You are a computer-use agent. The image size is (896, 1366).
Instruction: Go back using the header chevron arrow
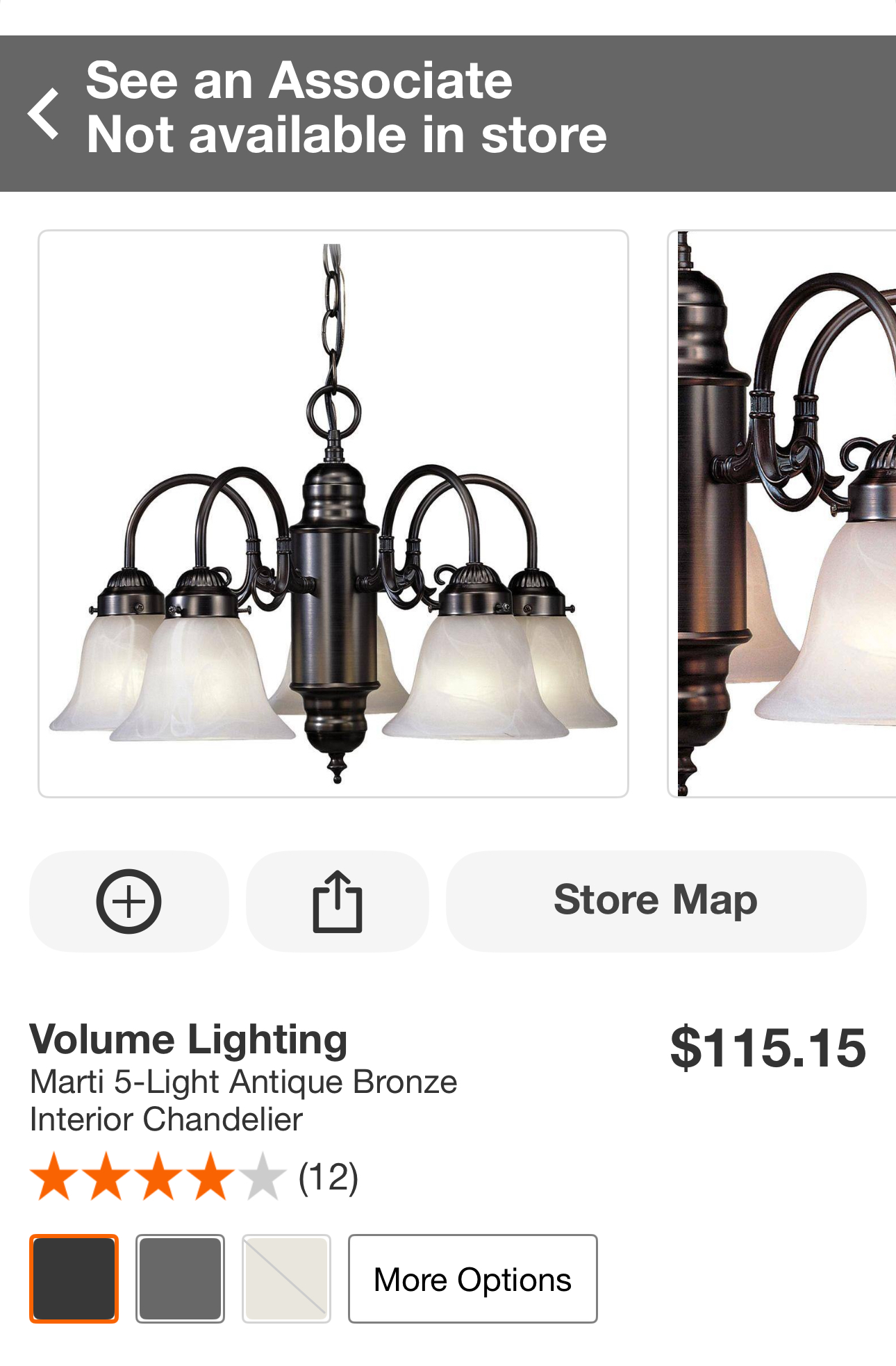point(43,113)
